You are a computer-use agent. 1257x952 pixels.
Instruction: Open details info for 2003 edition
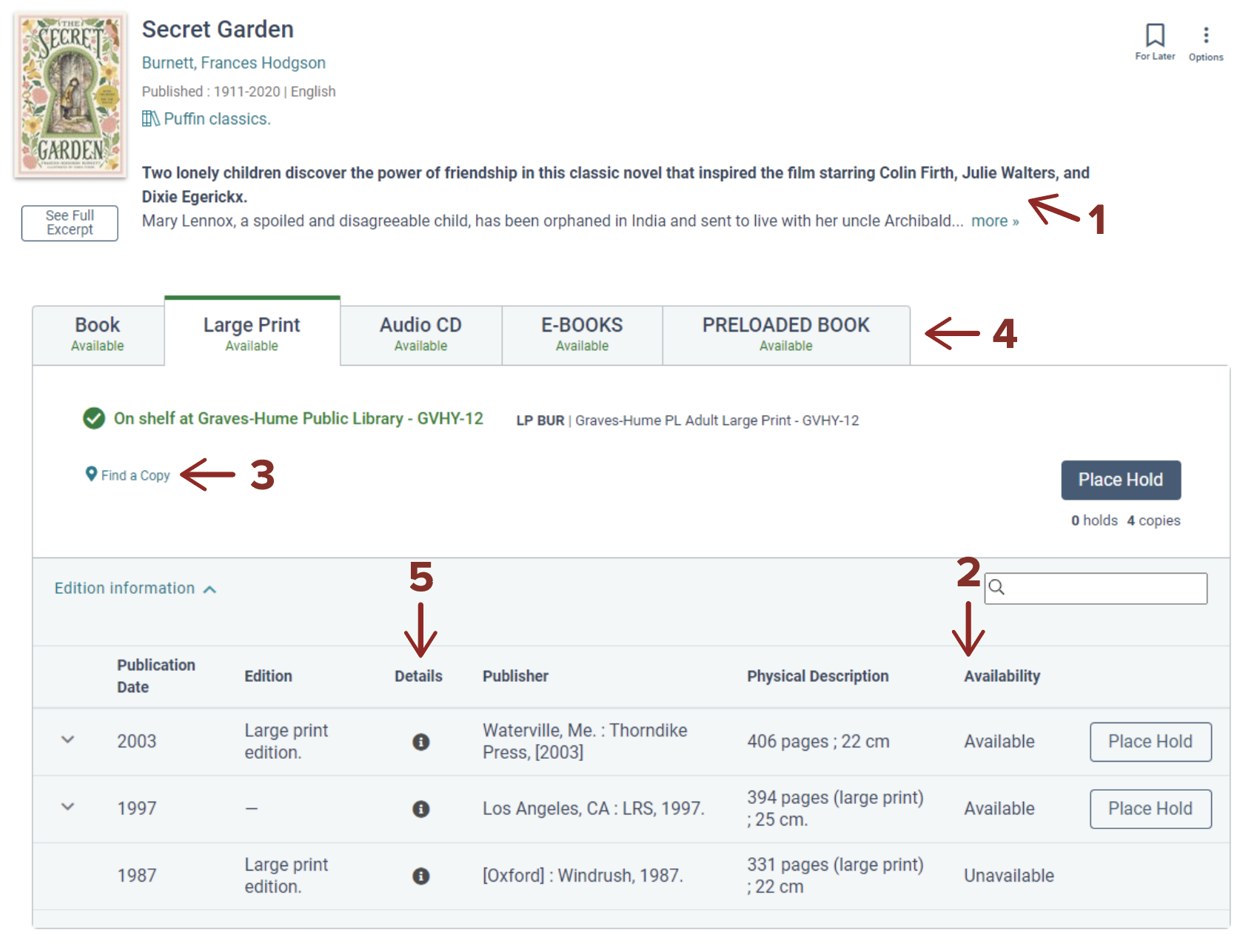click(420, 742)
